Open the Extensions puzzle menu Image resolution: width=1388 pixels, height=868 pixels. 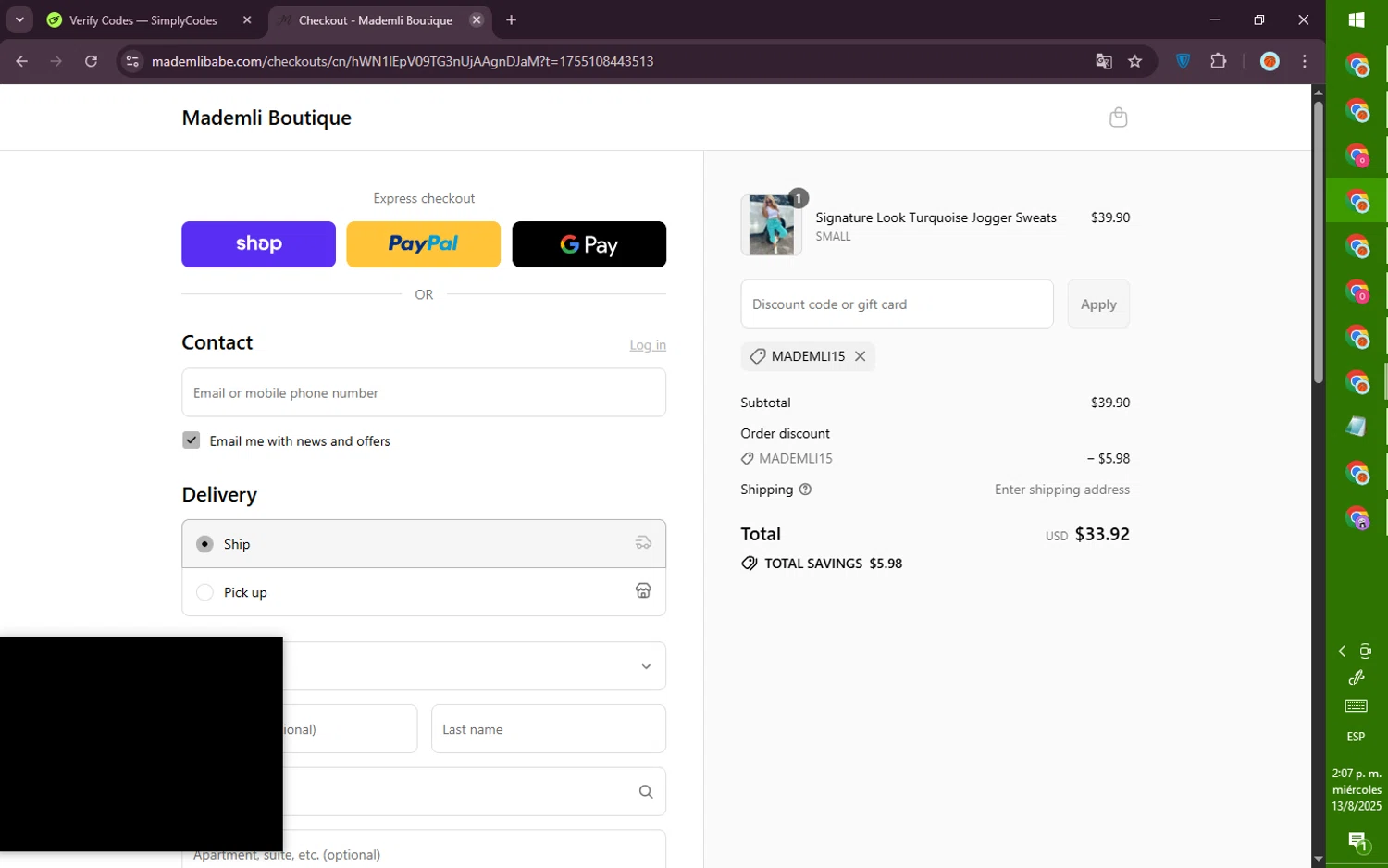point(1219,61)
